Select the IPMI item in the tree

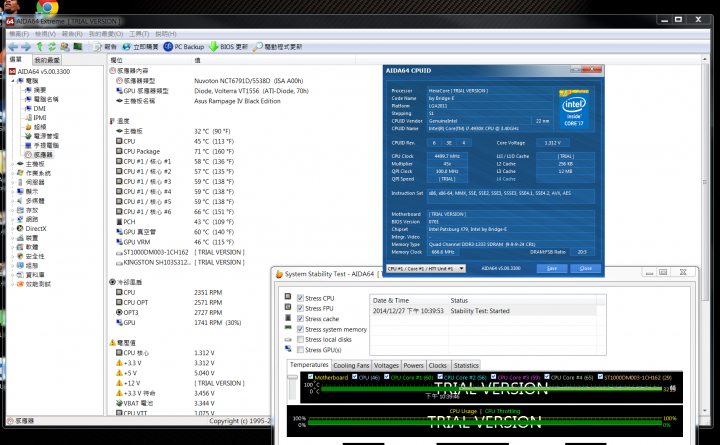click(x=40, y=118)
